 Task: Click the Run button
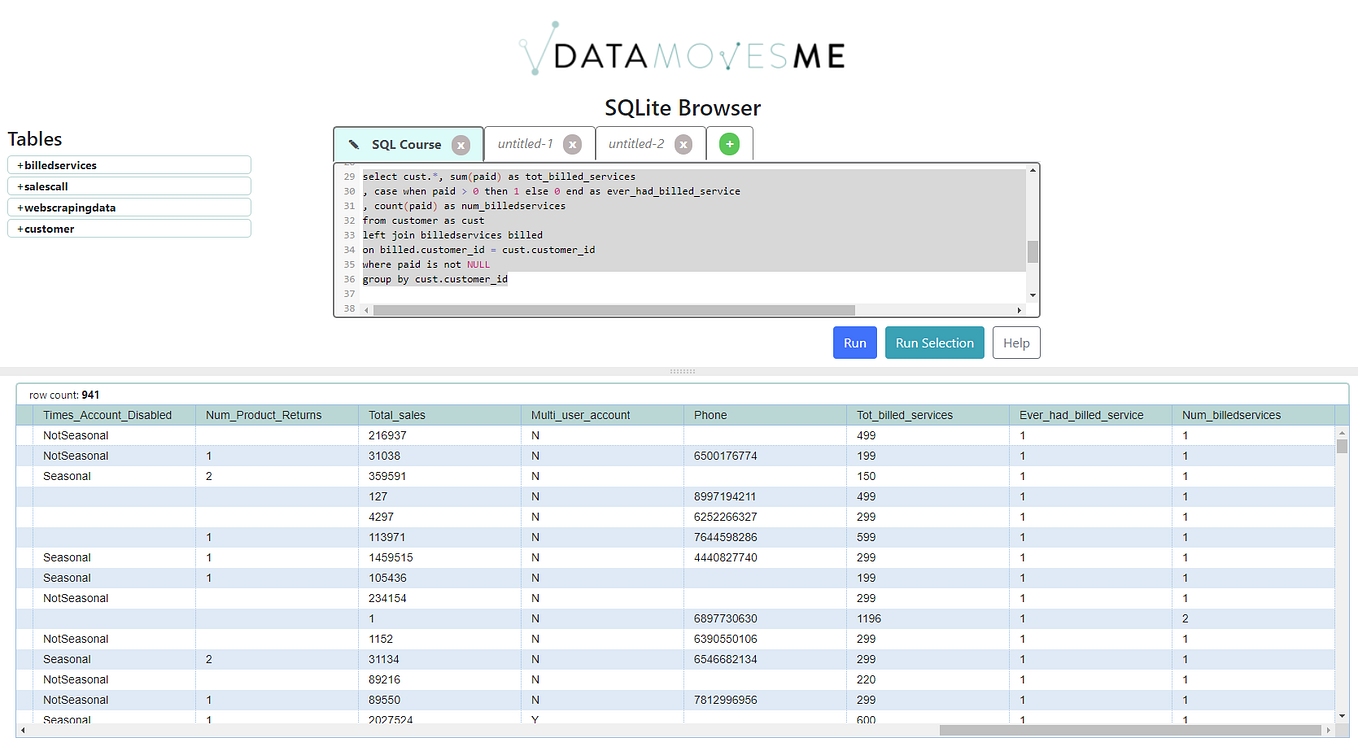pos(854,342)
